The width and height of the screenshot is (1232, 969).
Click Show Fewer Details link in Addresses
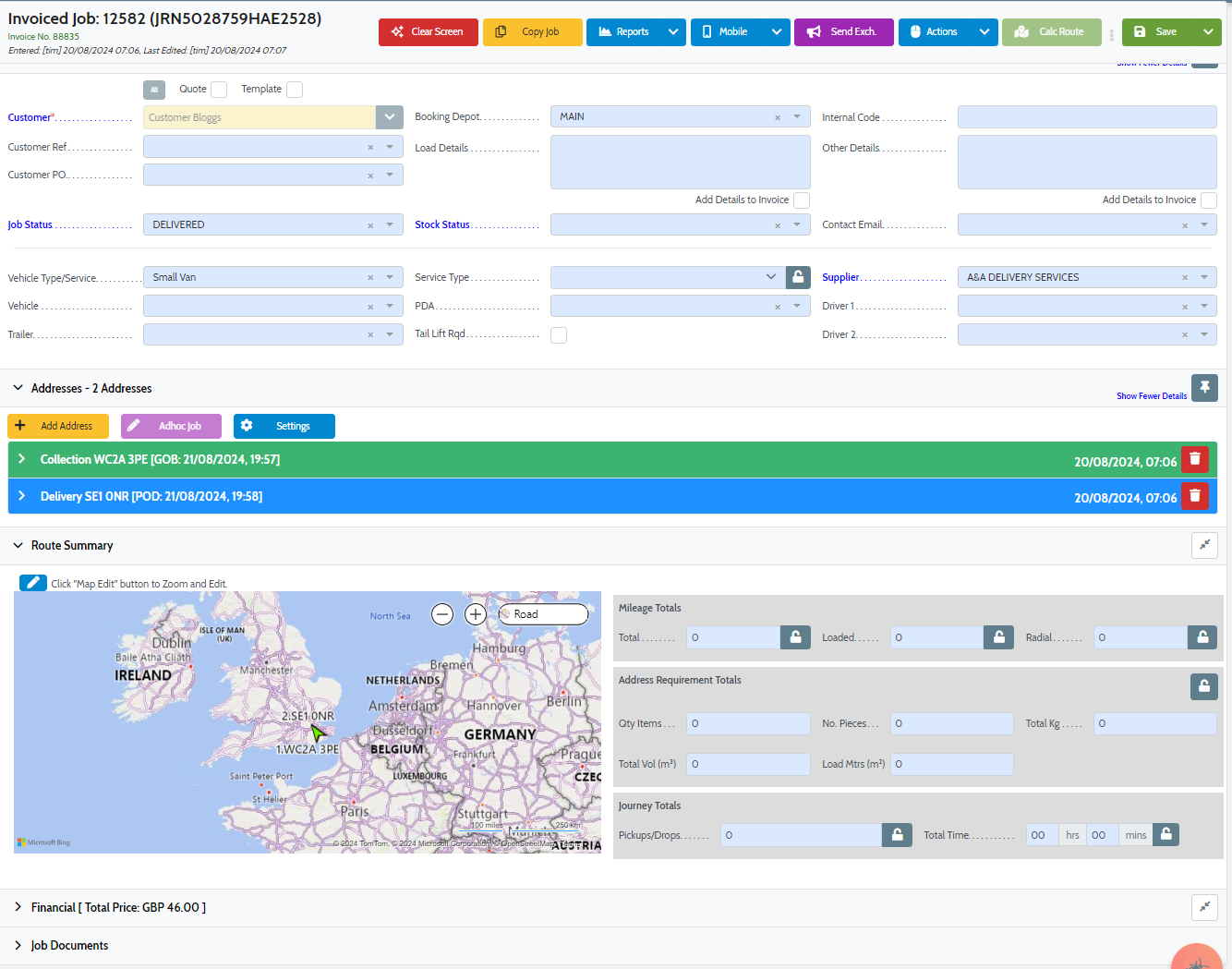point(1152,396)
